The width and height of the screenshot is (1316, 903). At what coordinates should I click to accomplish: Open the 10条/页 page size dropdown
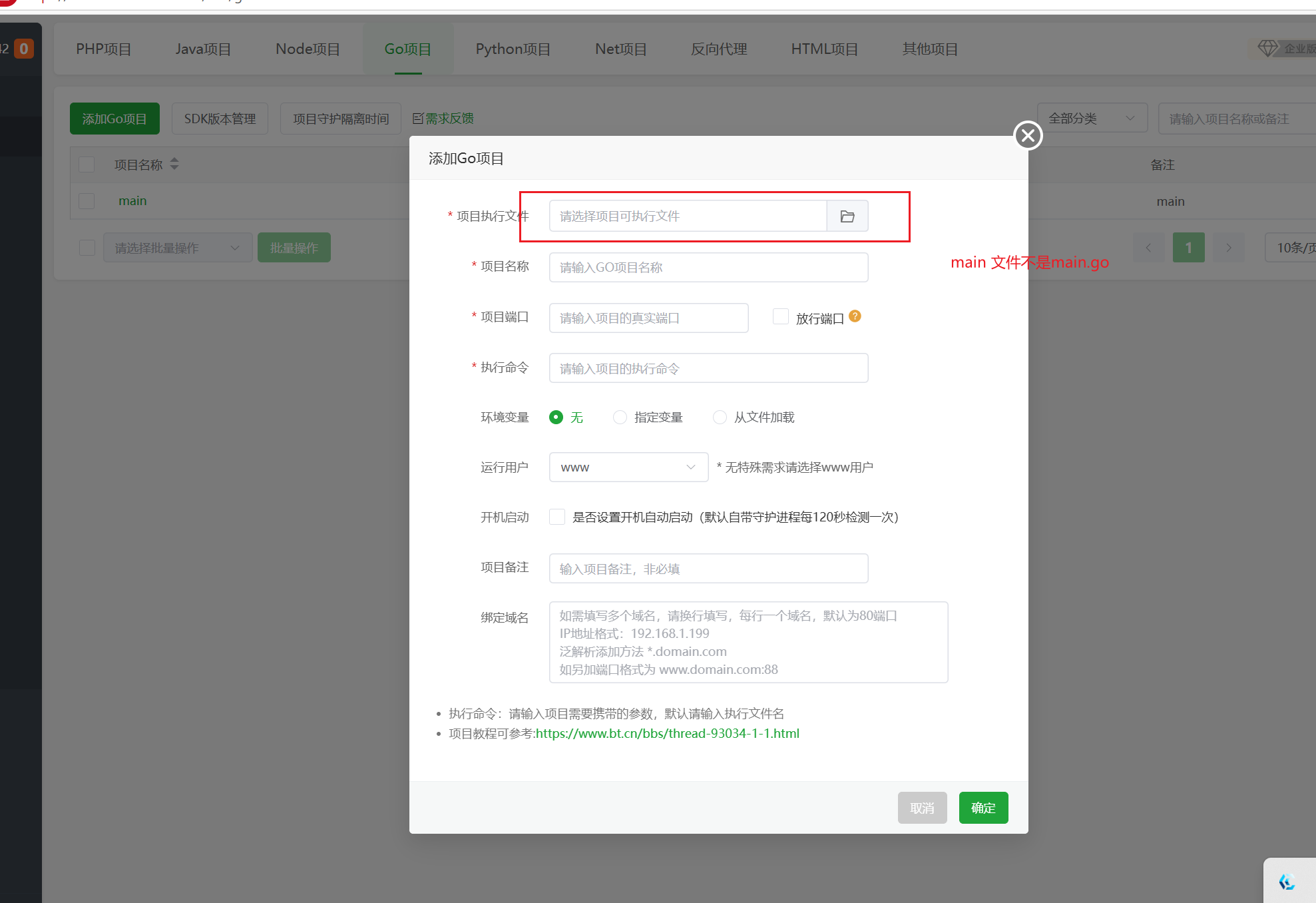[x=1291, y=248]
